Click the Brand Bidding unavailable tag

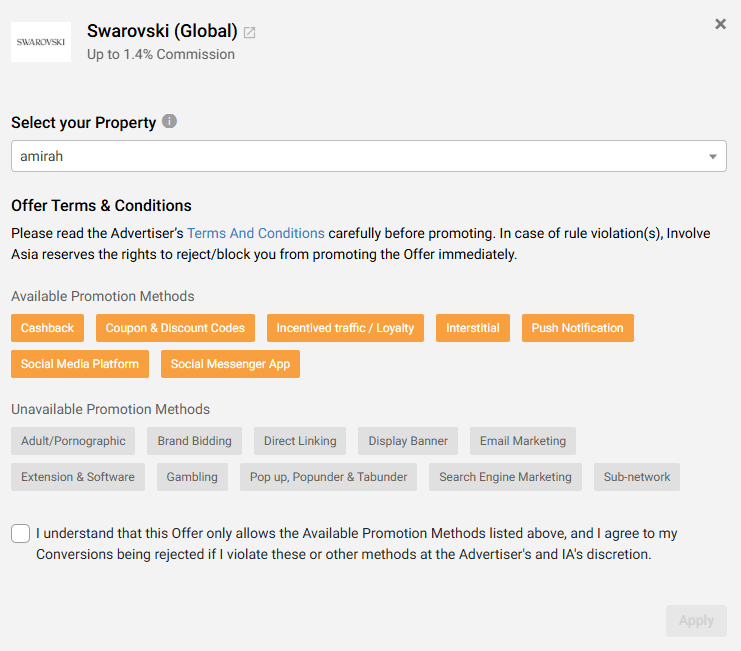[194, 441]
